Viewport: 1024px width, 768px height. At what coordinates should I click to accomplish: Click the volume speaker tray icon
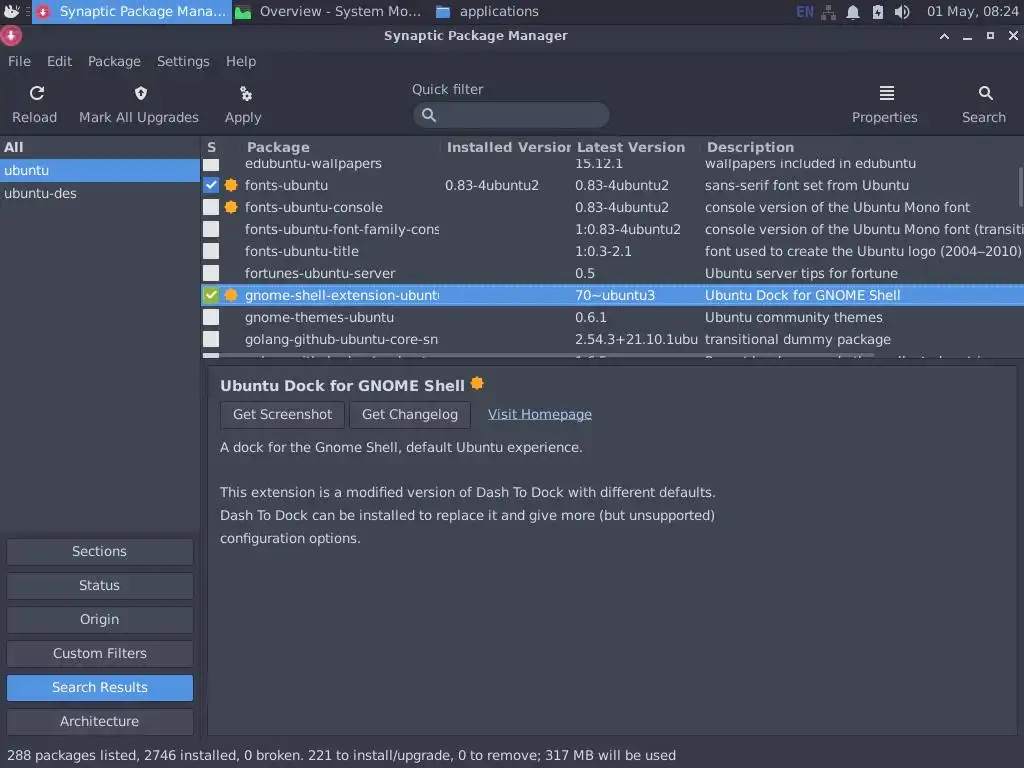tap(902, 12)
